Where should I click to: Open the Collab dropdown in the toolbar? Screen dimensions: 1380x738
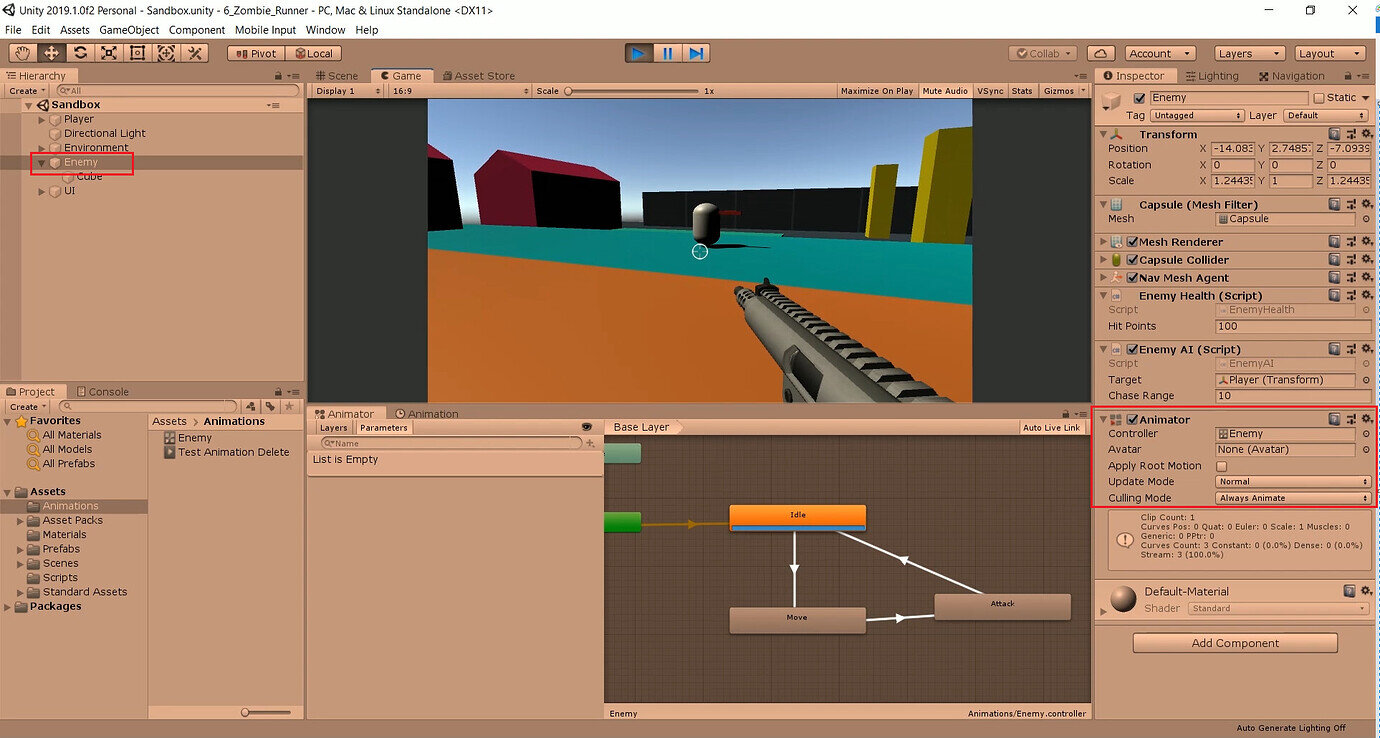pyautogui.click(x=1043, y=52)
